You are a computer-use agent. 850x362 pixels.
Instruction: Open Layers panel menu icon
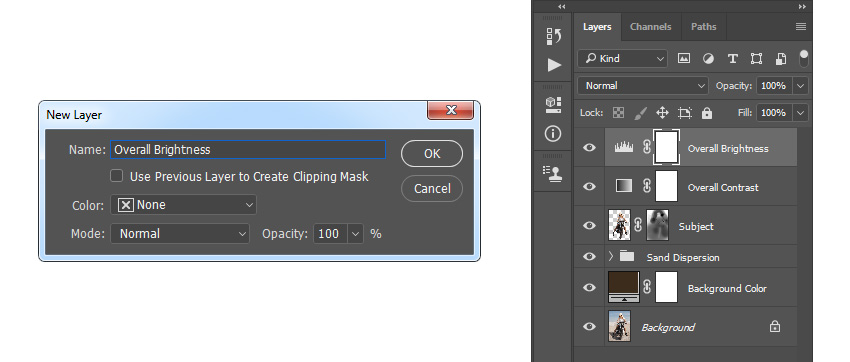(x=801, y=27)
